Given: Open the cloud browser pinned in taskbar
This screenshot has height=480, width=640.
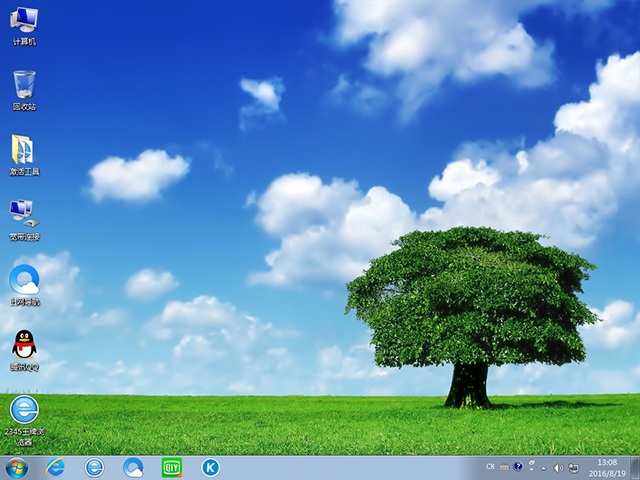Looking at the screenshot, I should [x=133, y=467].
